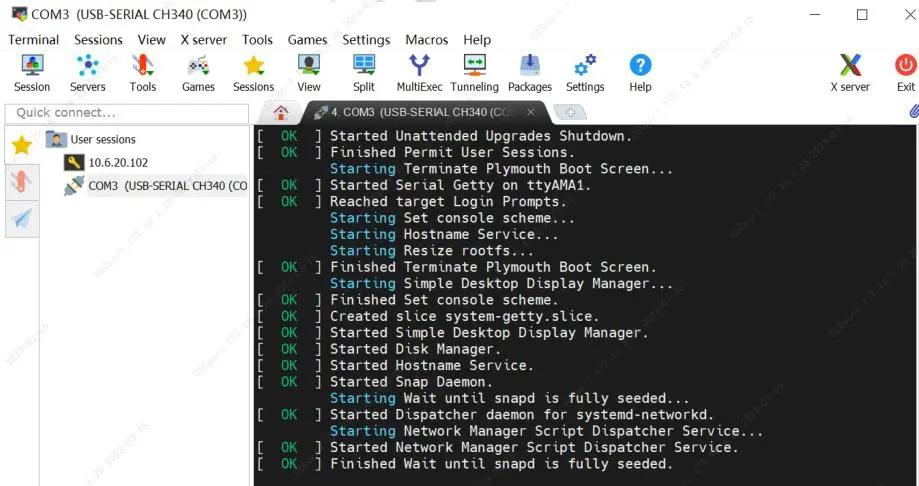This screenshot has width=919, height=486.
Task: Select the Split terminal icon
Action: [x=363, y=65]
